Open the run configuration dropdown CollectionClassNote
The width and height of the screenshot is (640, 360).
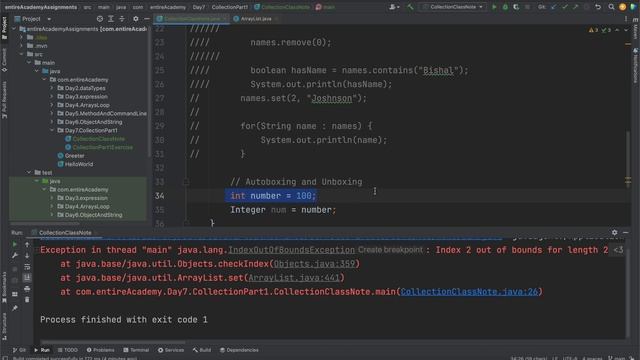pos(453,7)
